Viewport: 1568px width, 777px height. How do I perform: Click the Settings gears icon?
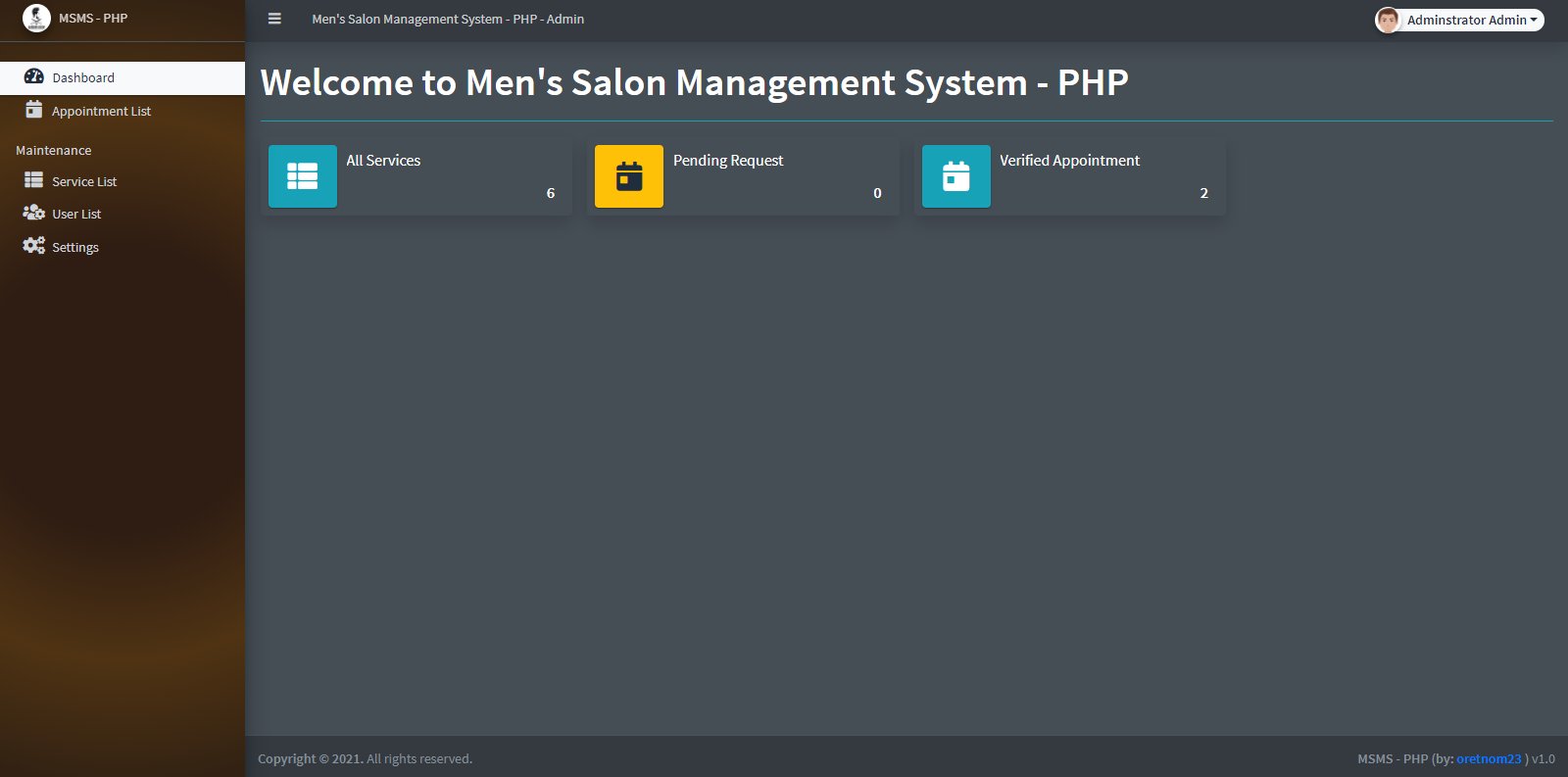[34, 246]
